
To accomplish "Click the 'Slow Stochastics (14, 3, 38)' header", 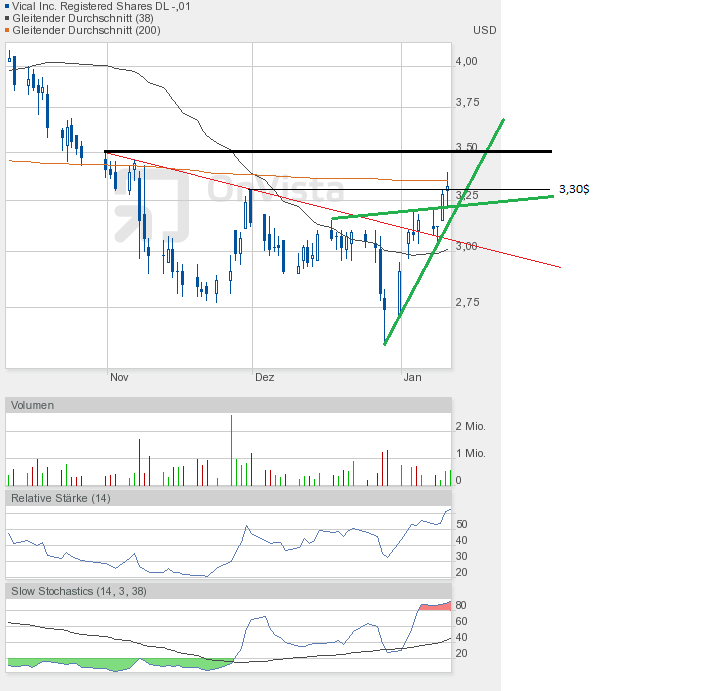I will tap(79, 591).
